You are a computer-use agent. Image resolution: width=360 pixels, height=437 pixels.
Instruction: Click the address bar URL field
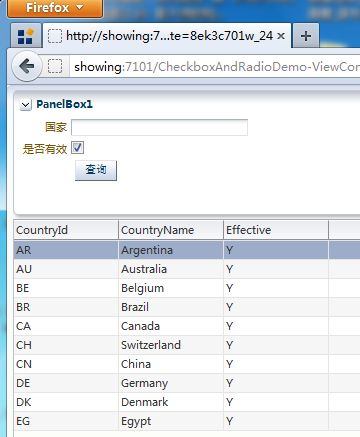pyautogui.click(x=215, y=67)
